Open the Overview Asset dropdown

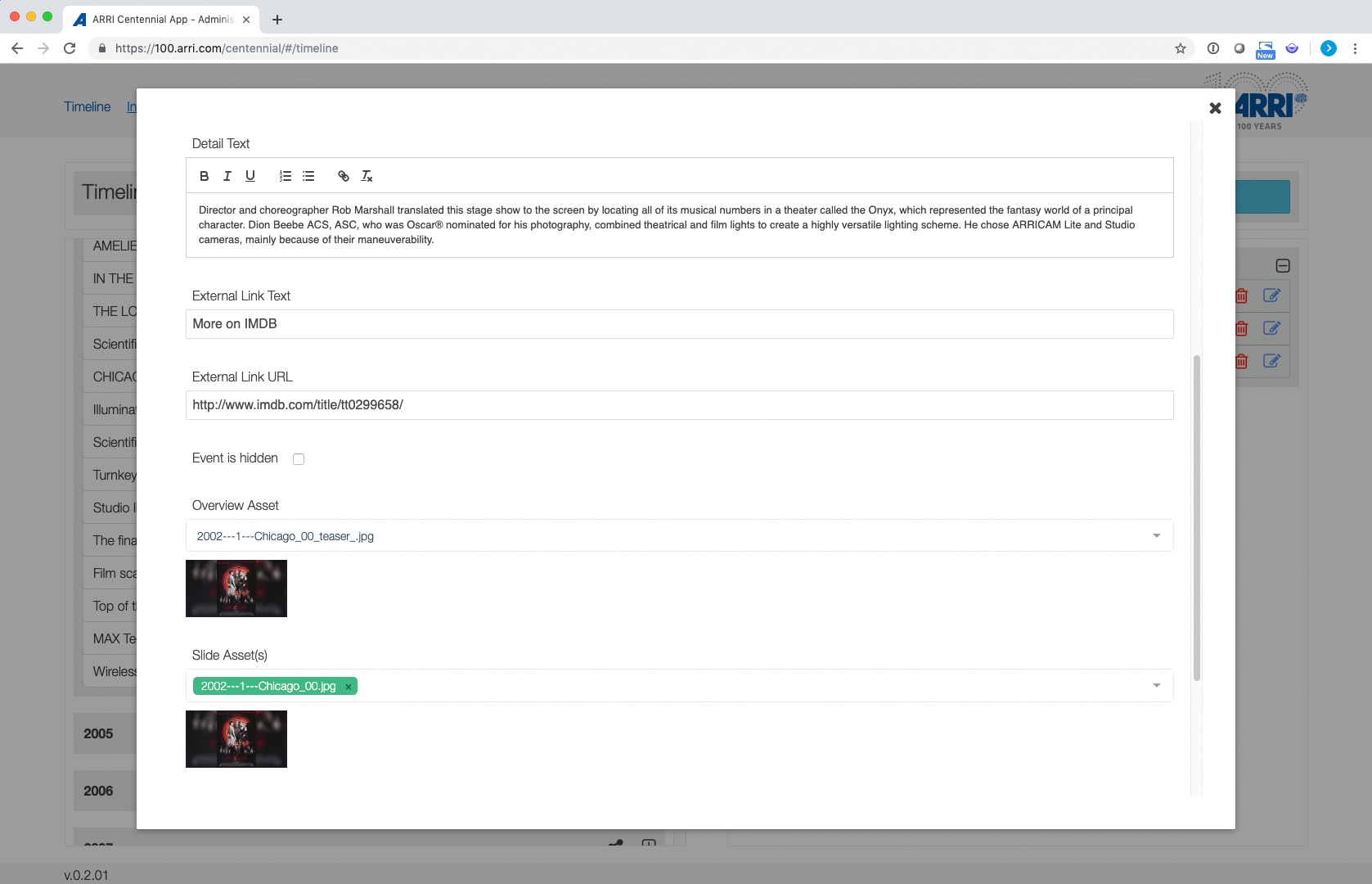click(x=679, y=535)
